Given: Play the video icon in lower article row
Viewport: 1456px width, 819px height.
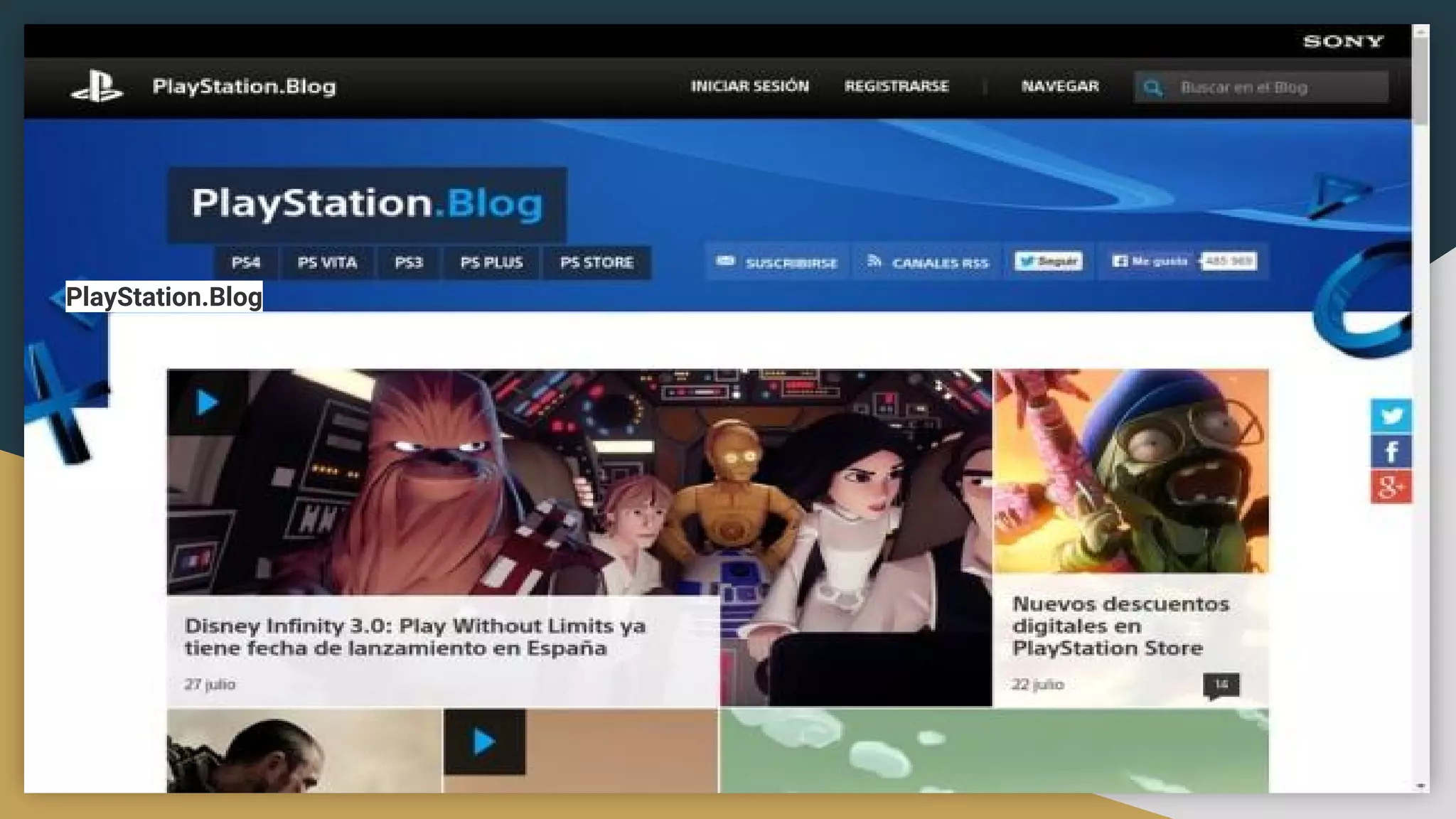Looking at the screenshot, I should (484, 742).
